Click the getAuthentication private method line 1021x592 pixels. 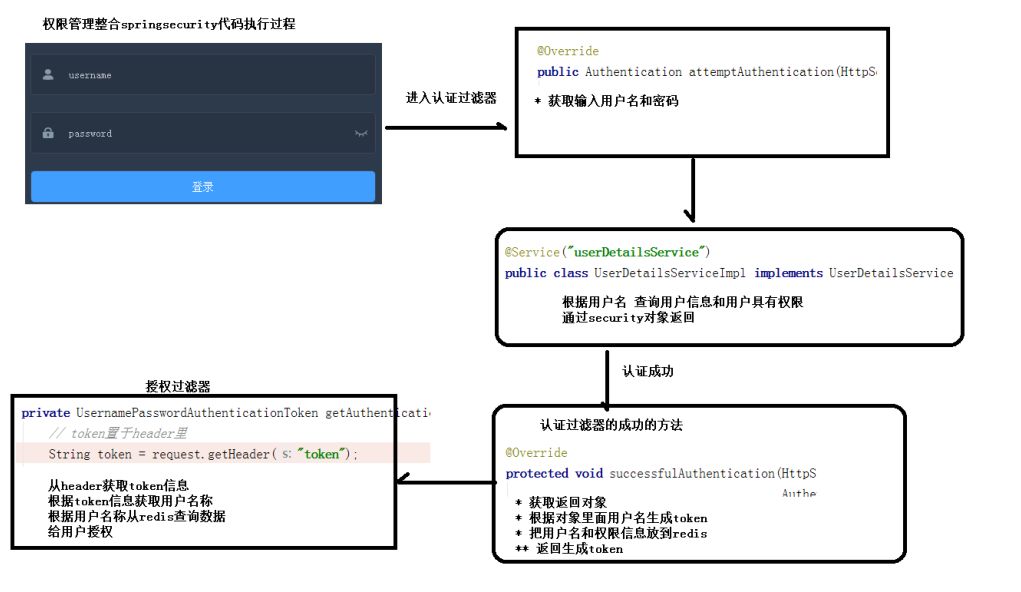pyautogui.click(x=225, y=413)
